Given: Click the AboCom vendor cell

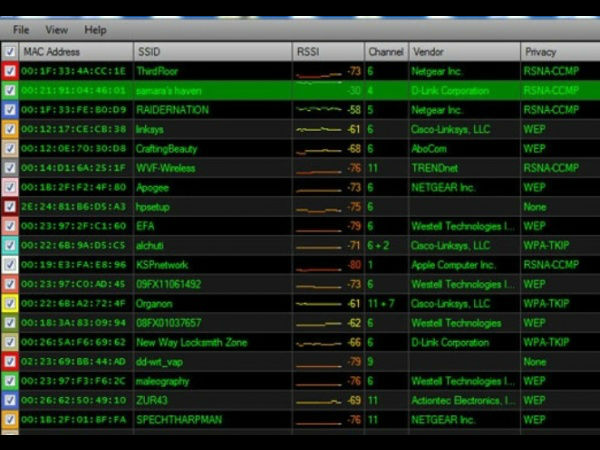Looking at the screenshot, I should (x=429, y=148).
